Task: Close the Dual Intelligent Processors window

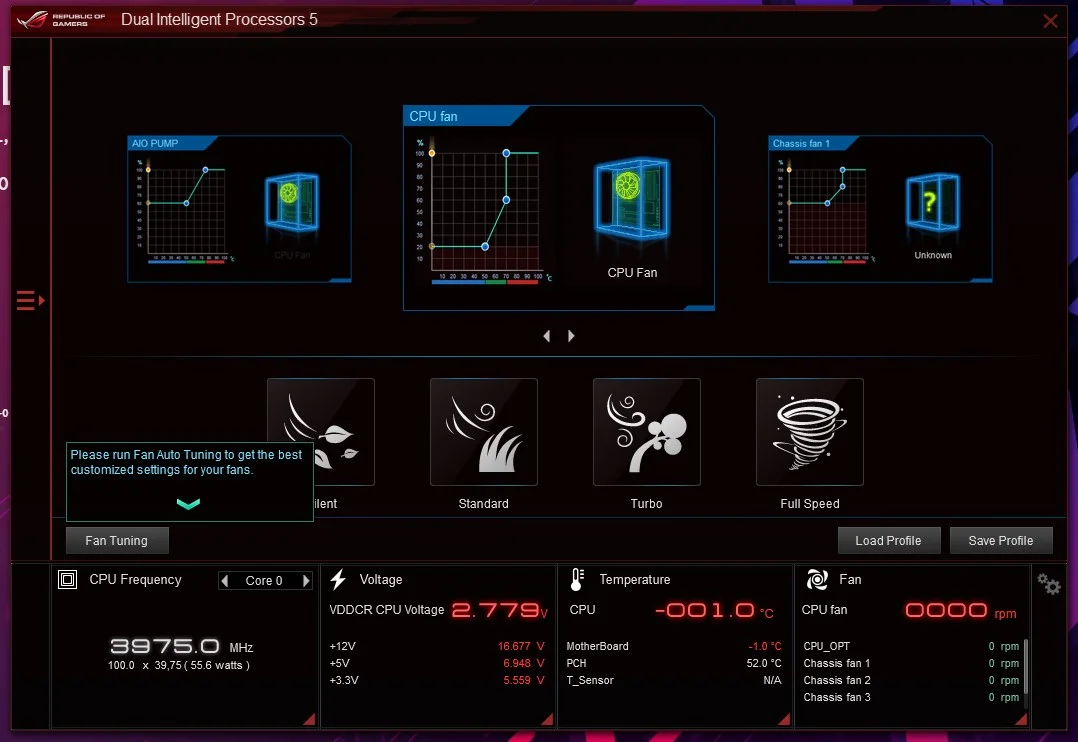Action: point(1050,21)
